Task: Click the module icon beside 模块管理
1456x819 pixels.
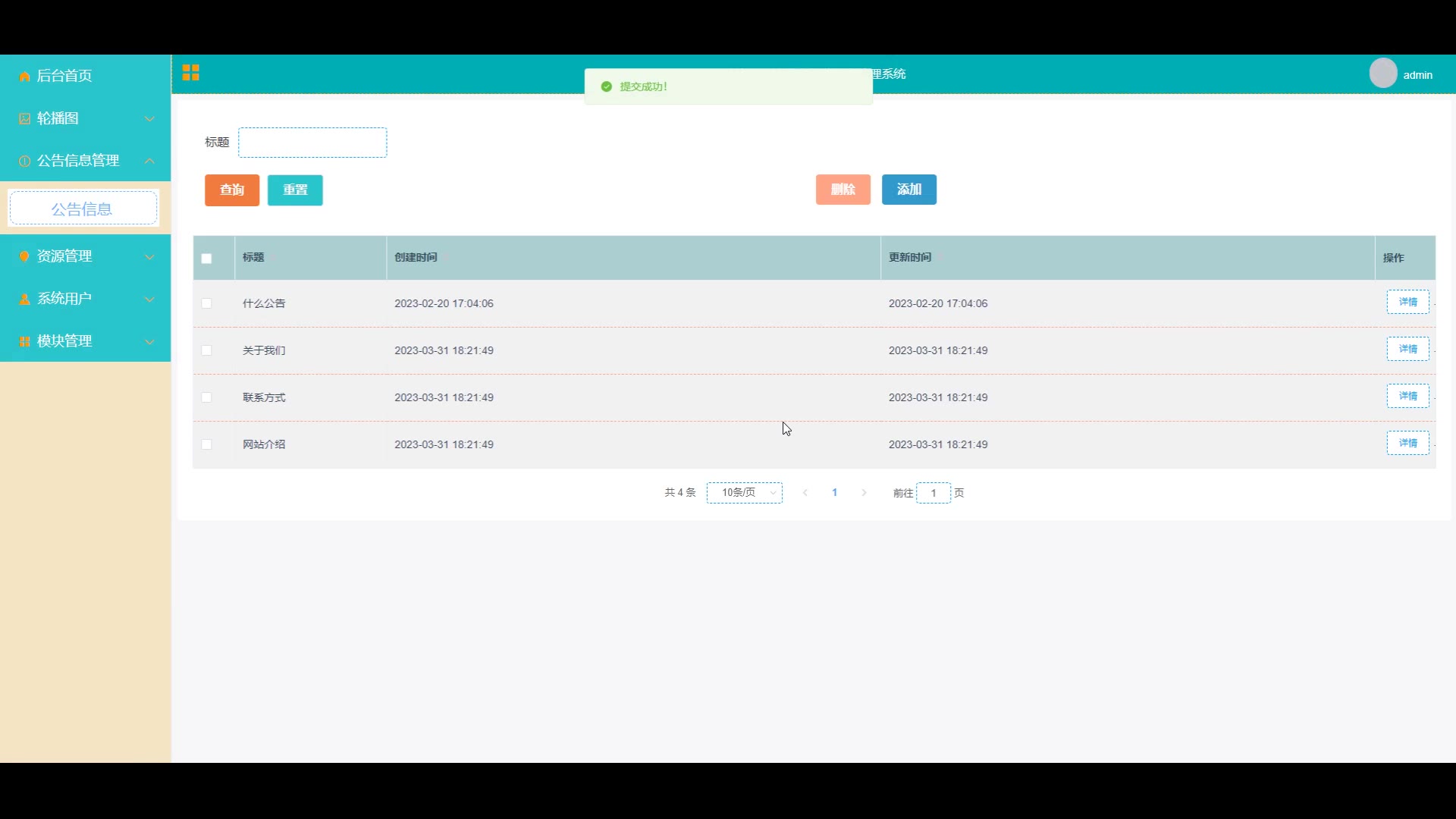Action: click(x=24, y=341)
